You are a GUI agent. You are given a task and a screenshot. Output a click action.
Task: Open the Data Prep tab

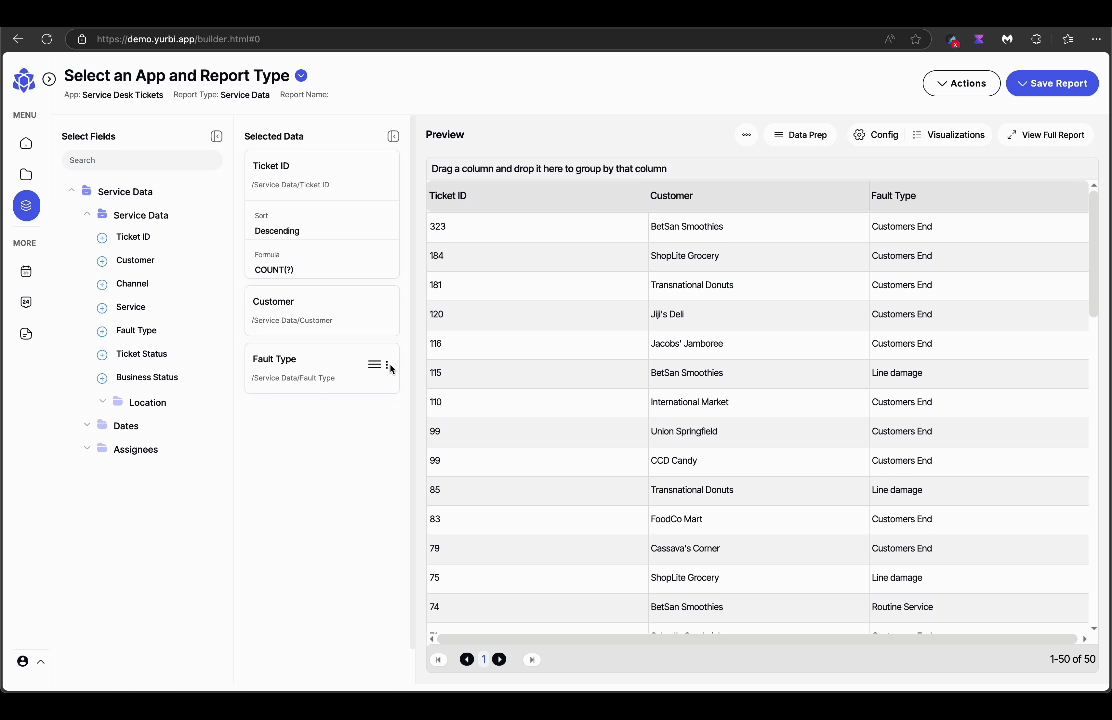800,135
